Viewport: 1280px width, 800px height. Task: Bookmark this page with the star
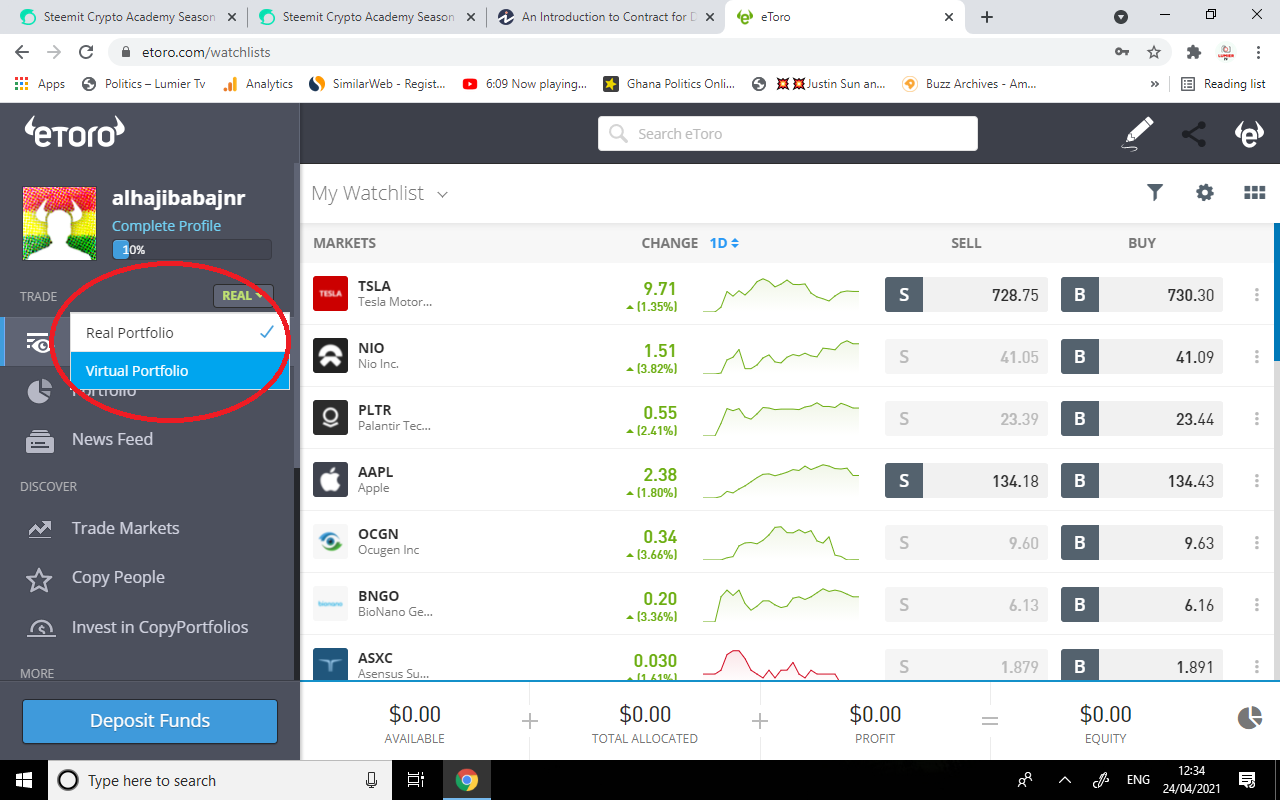point(1154,52)
